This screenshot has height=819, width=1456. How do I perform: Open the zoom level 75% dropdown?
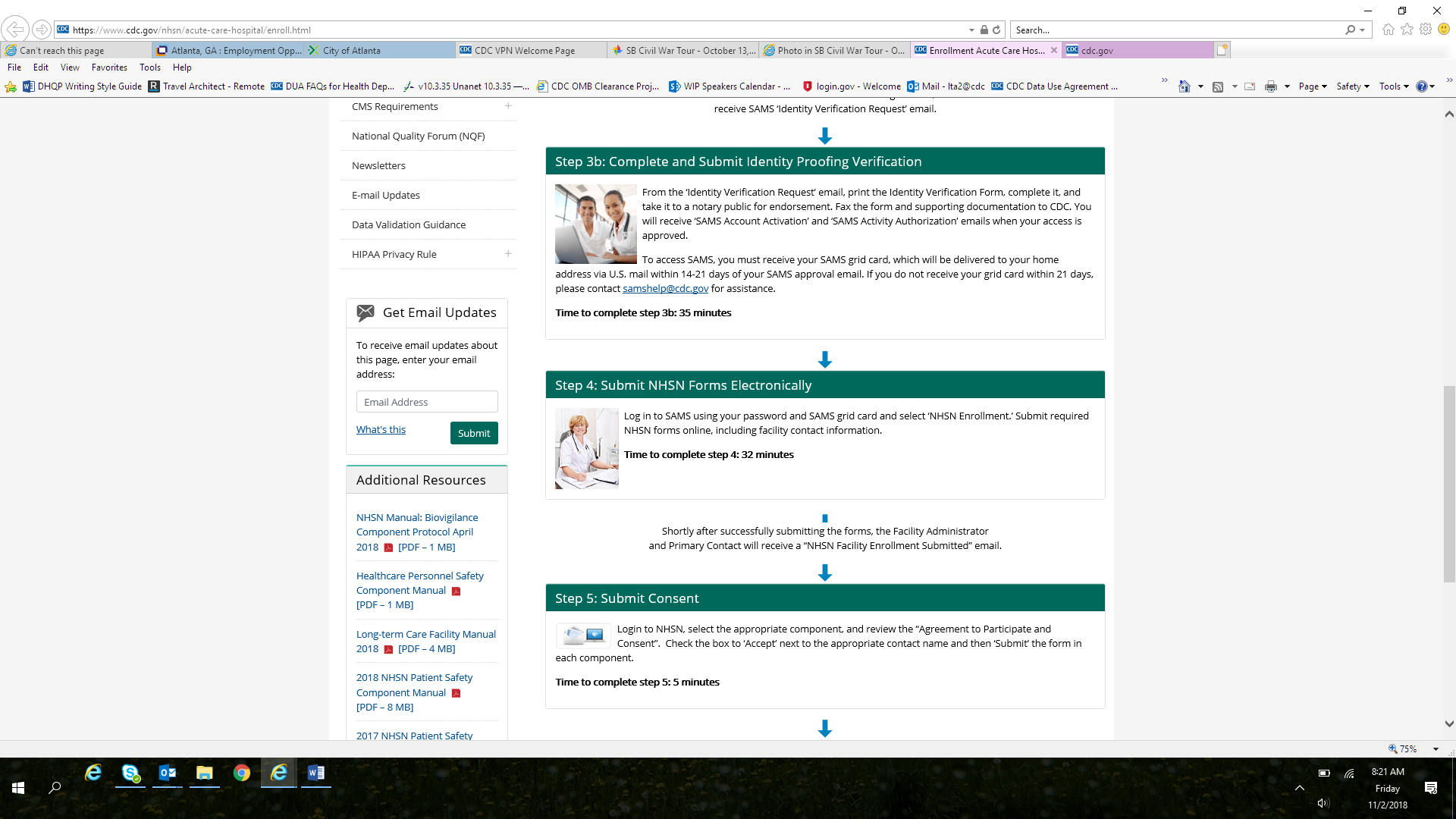1436,748
